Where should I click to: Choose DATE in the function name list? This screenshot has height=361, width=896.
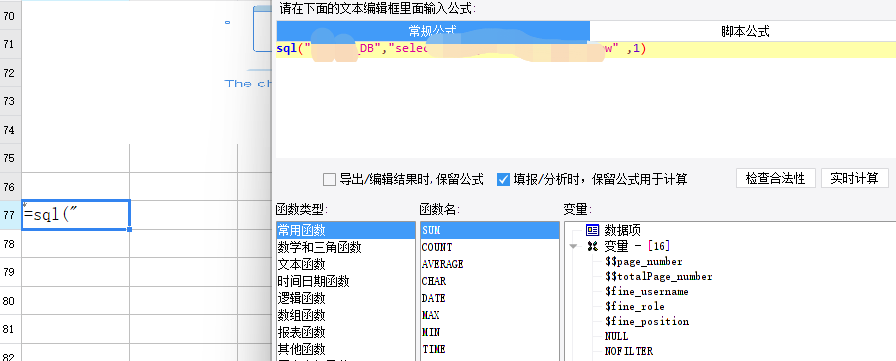pos(490,298)
